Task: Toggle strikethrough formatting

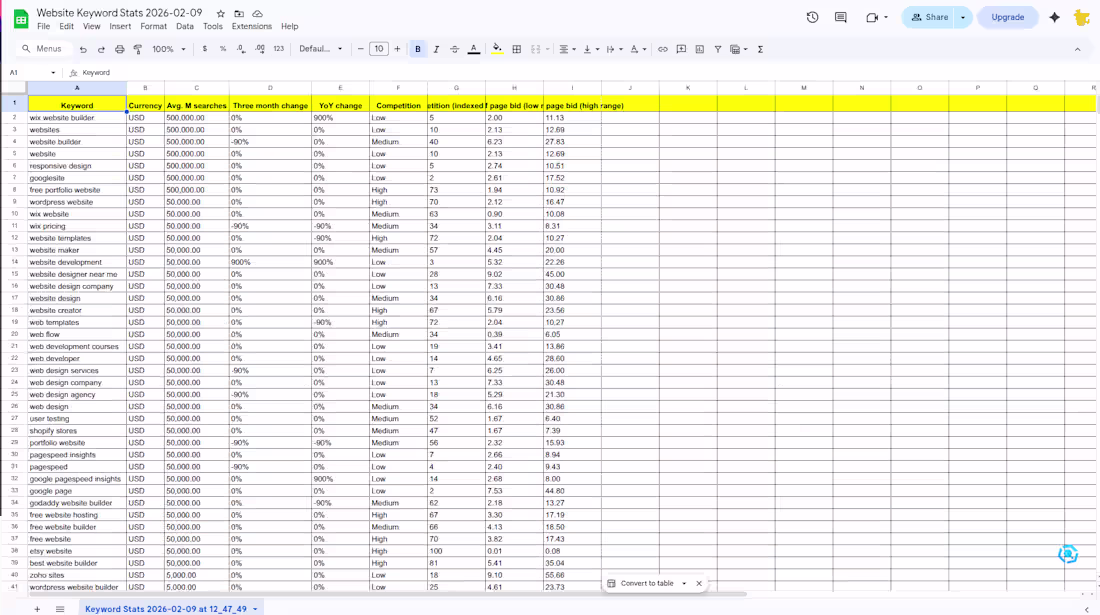Action: [x=456, y=48]
